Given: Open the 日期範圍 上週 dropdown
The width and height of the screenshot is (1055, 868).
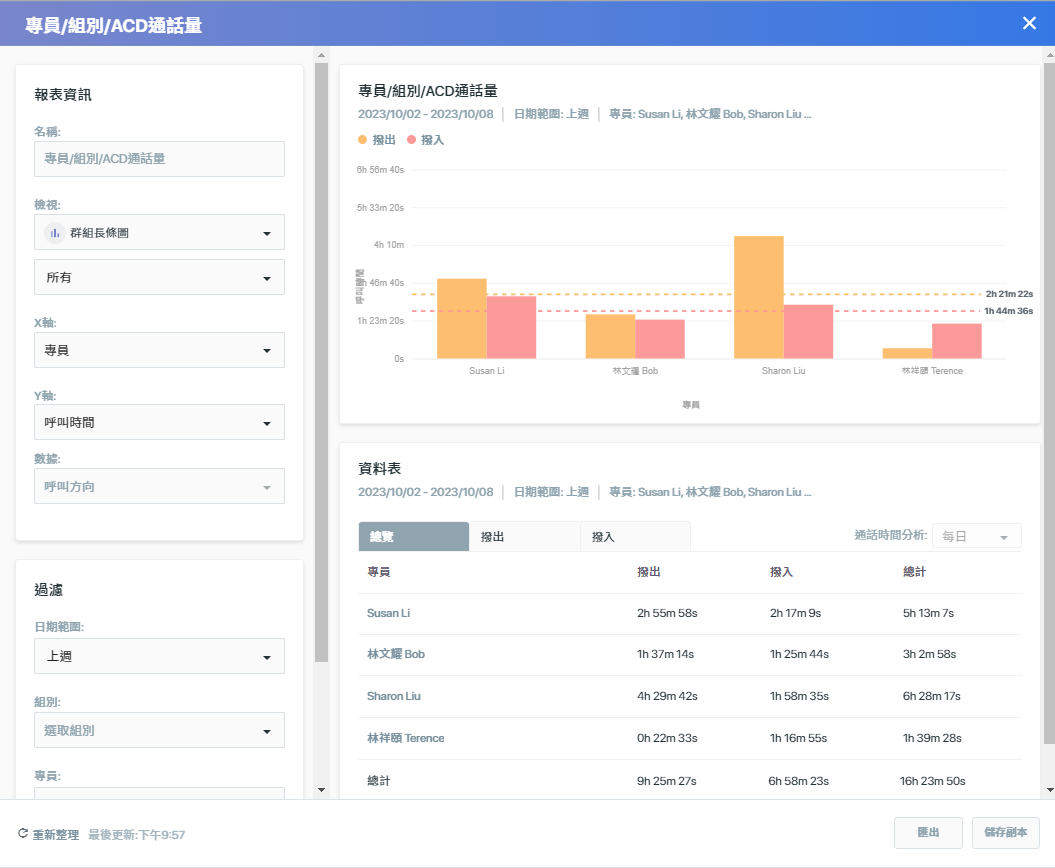Looking at the screenshot, I should click(159, 656).
